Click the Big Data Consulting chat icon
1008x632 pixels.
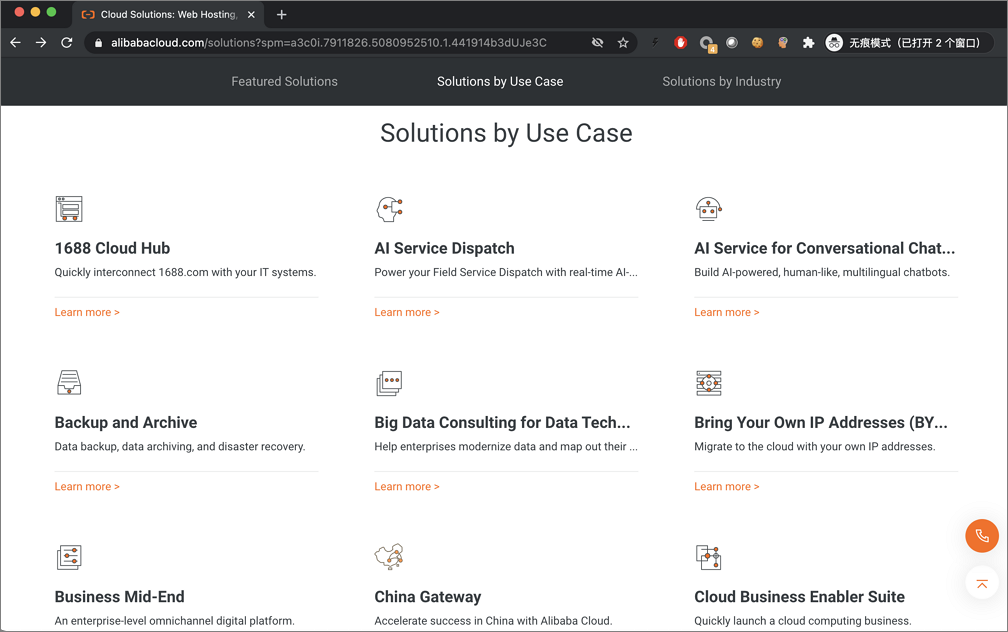(x=389, y=383)
